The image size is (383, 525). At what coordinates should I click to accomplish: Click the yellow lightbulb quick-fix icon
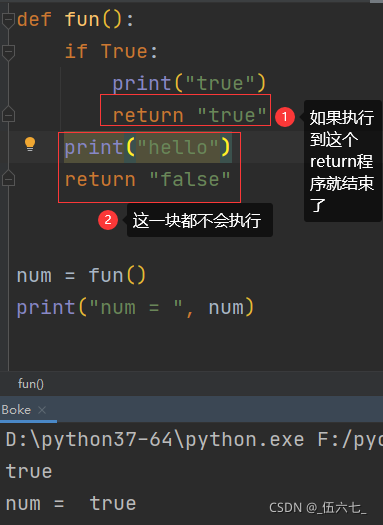coord(30,144)
